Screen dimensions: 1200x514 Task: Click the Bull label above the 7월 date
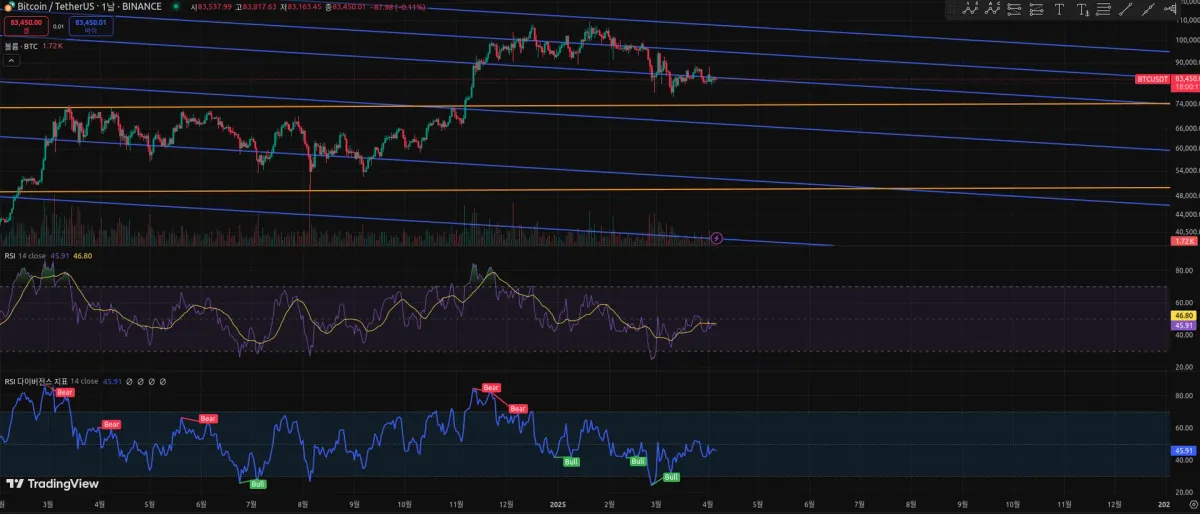[258, 484]
